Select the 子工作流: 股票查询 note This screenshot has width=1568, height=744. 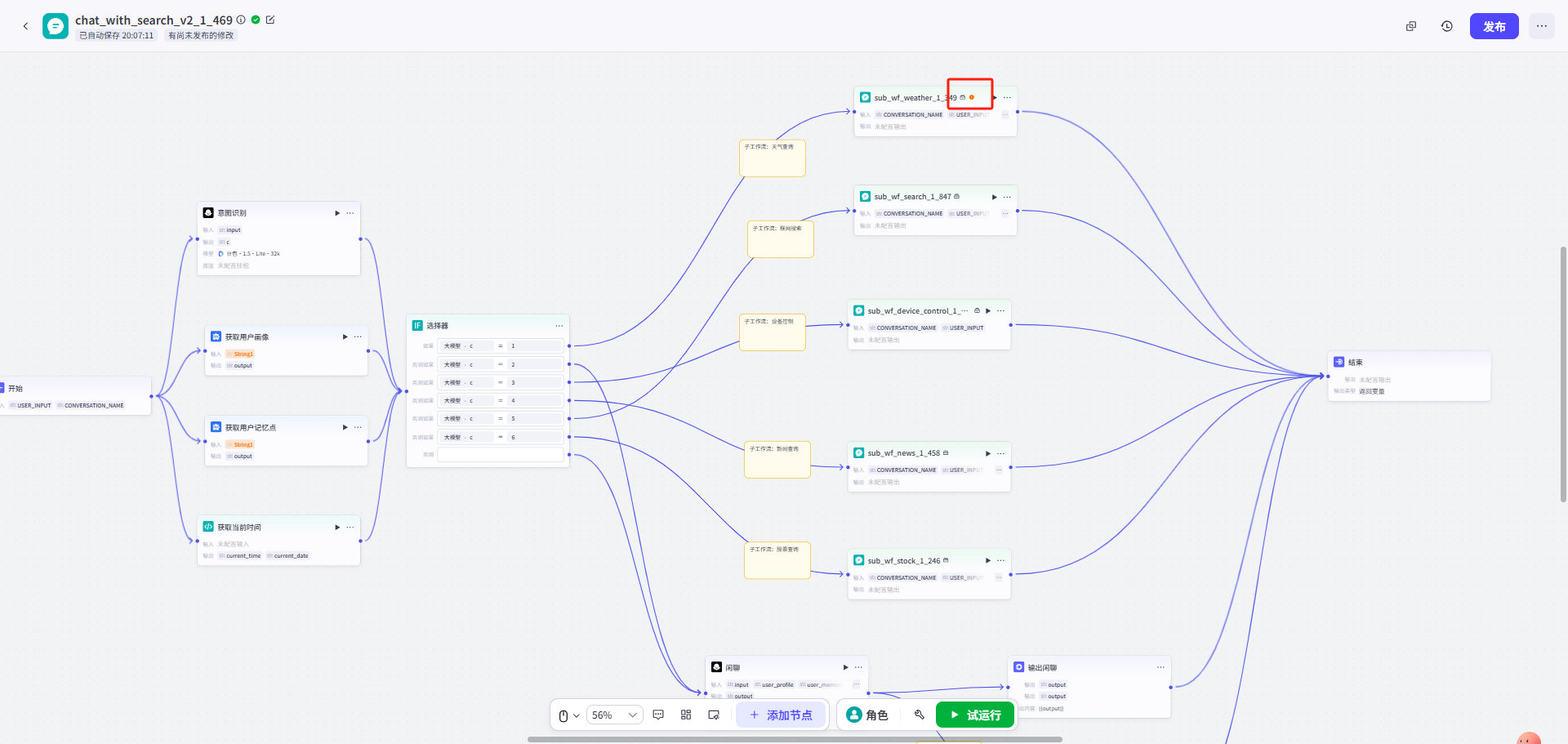coord(777,560)
